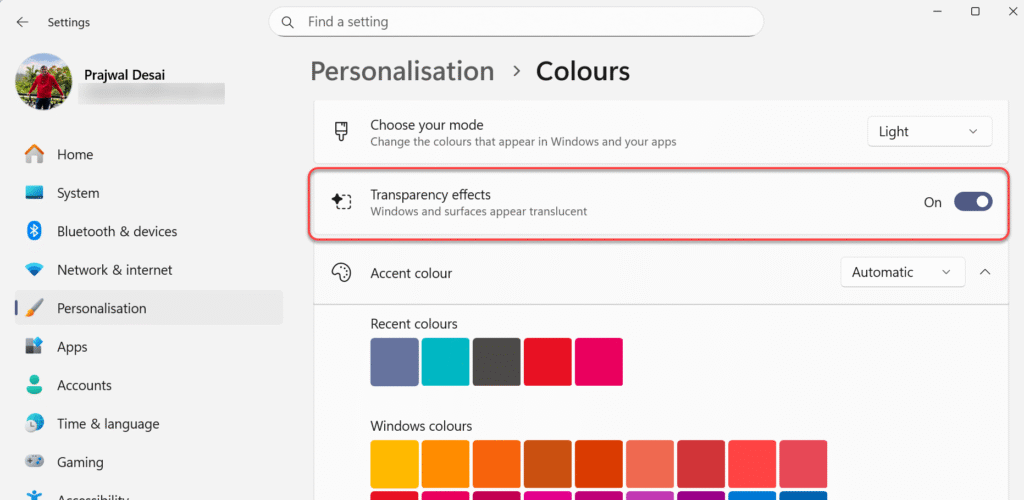Focus the Find a setting search box
This screenshot has height=500, width=1024.
click(x=516, y=22)
